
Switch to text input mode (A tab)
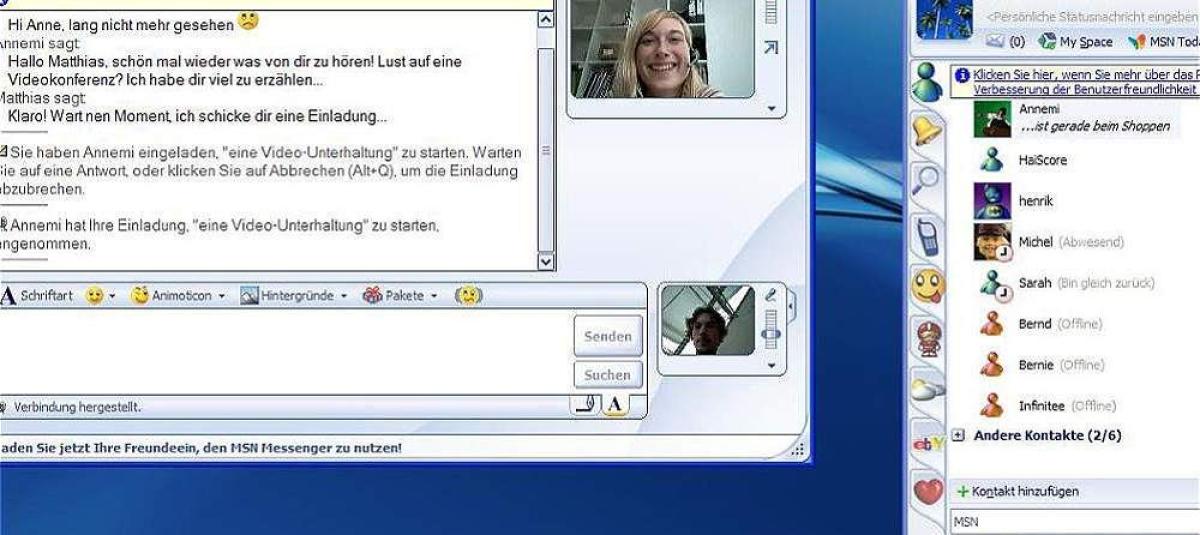(x=614, y=404)
